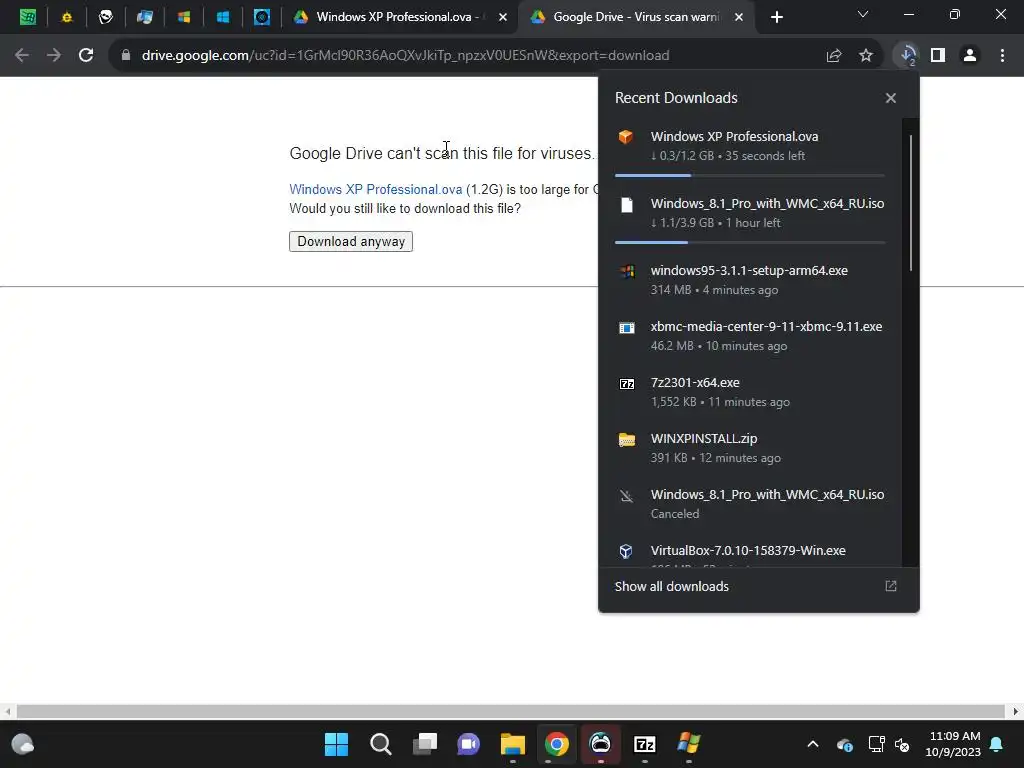Viewport: 1024px width, 768px height.
Task: Reload the current page
Action: pyautogui.click(x=86, y=56)
